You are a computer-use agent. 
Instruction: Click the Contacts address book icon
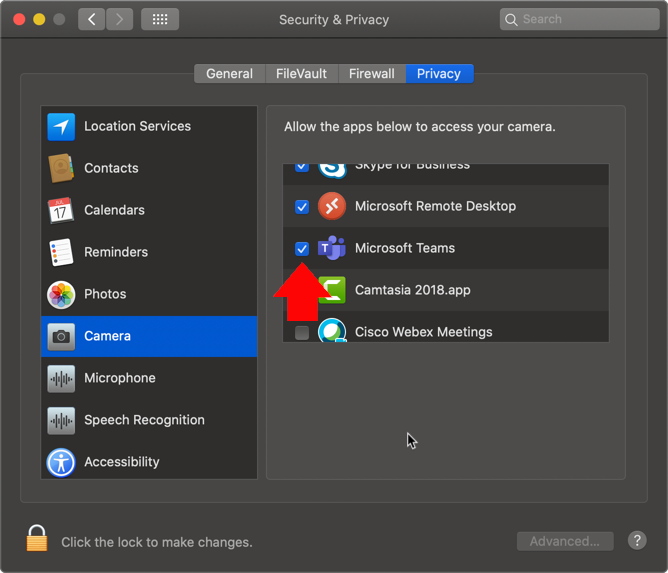61,168
